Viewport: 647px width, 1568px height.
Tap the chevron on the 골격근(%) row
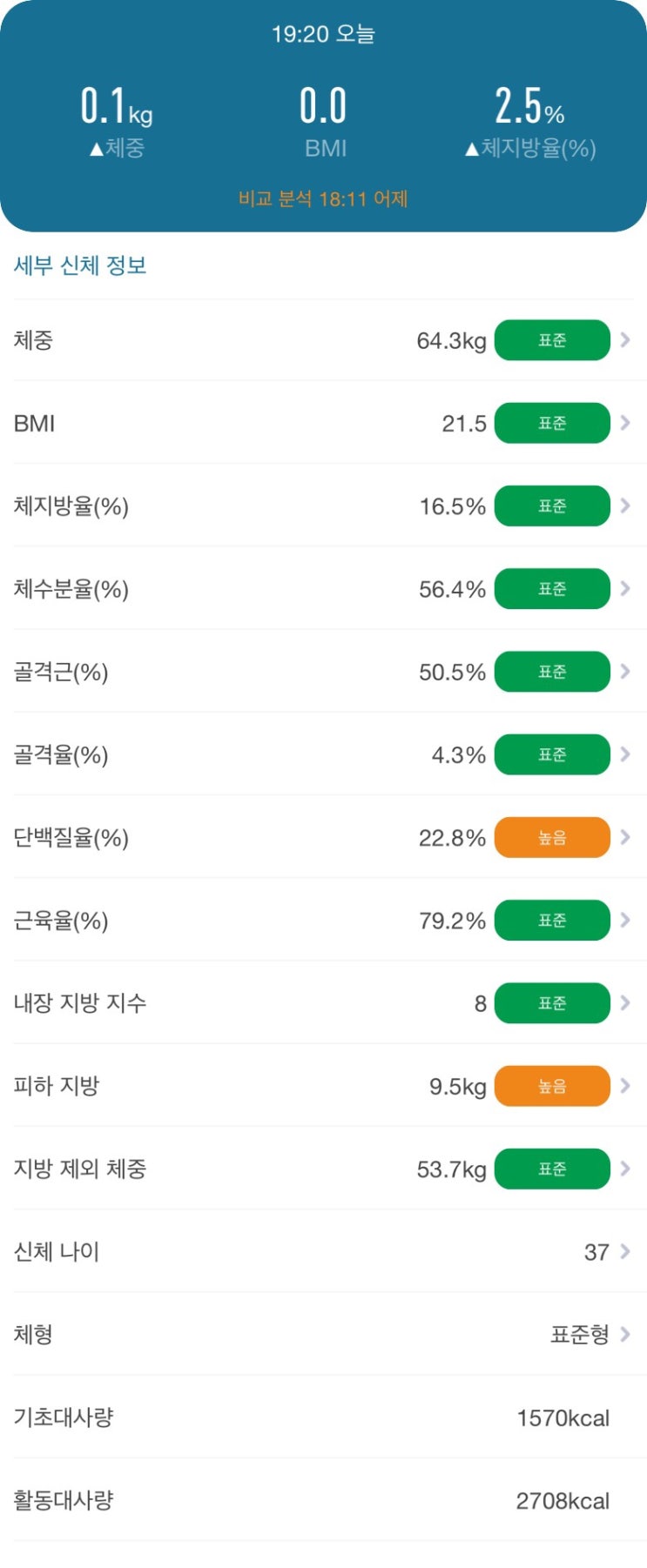[625, 672]
